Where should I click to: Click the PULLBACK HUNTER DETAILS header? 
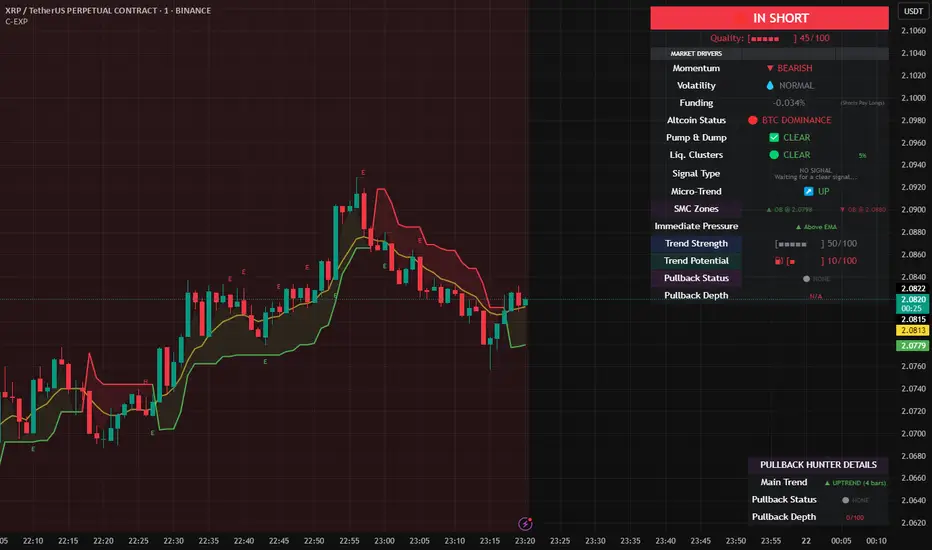coord(818,465)
